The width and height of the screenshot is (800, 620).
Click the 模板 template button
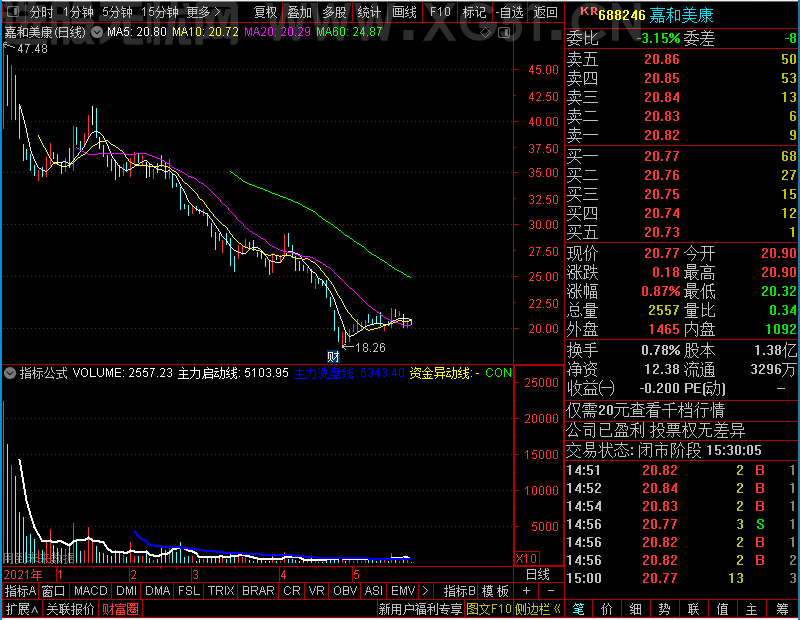495,591
